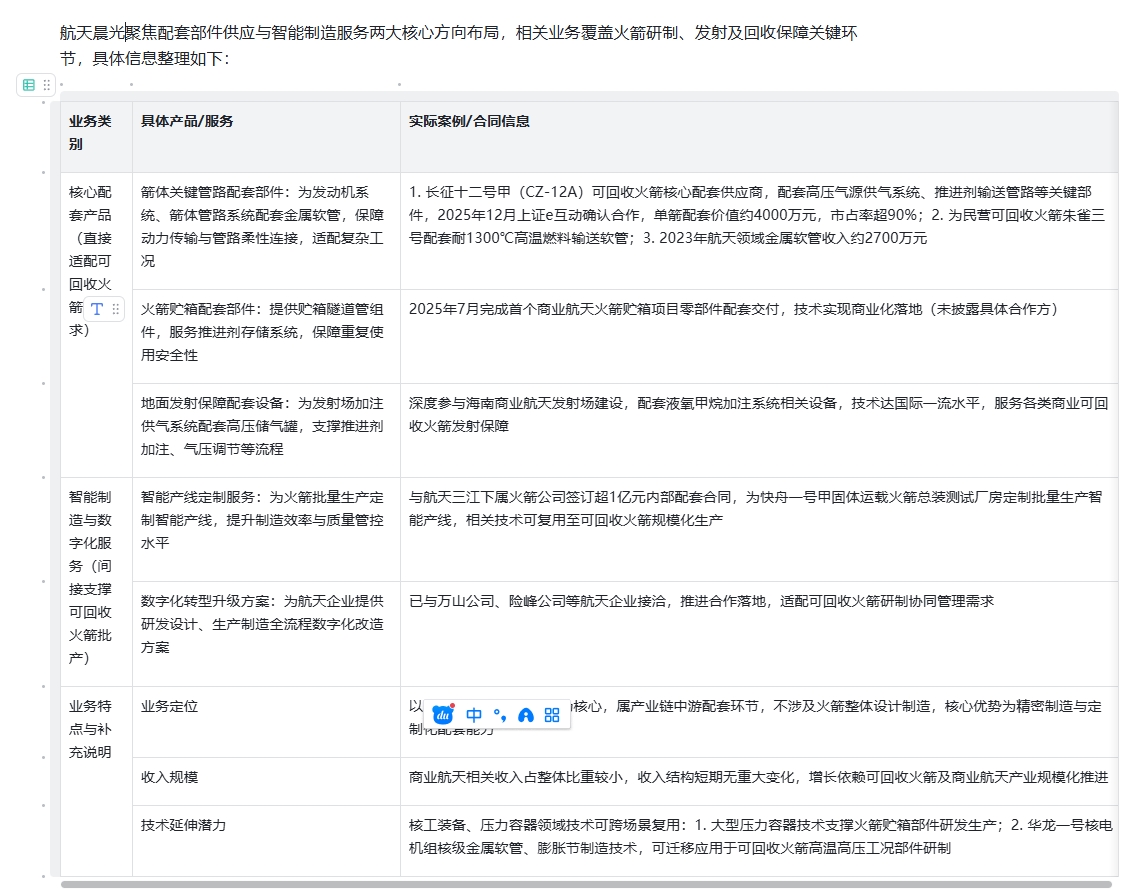Click the 实际案例/合同信息 column header
Screen dimensions: 1138x893
[x=759, y=136]
